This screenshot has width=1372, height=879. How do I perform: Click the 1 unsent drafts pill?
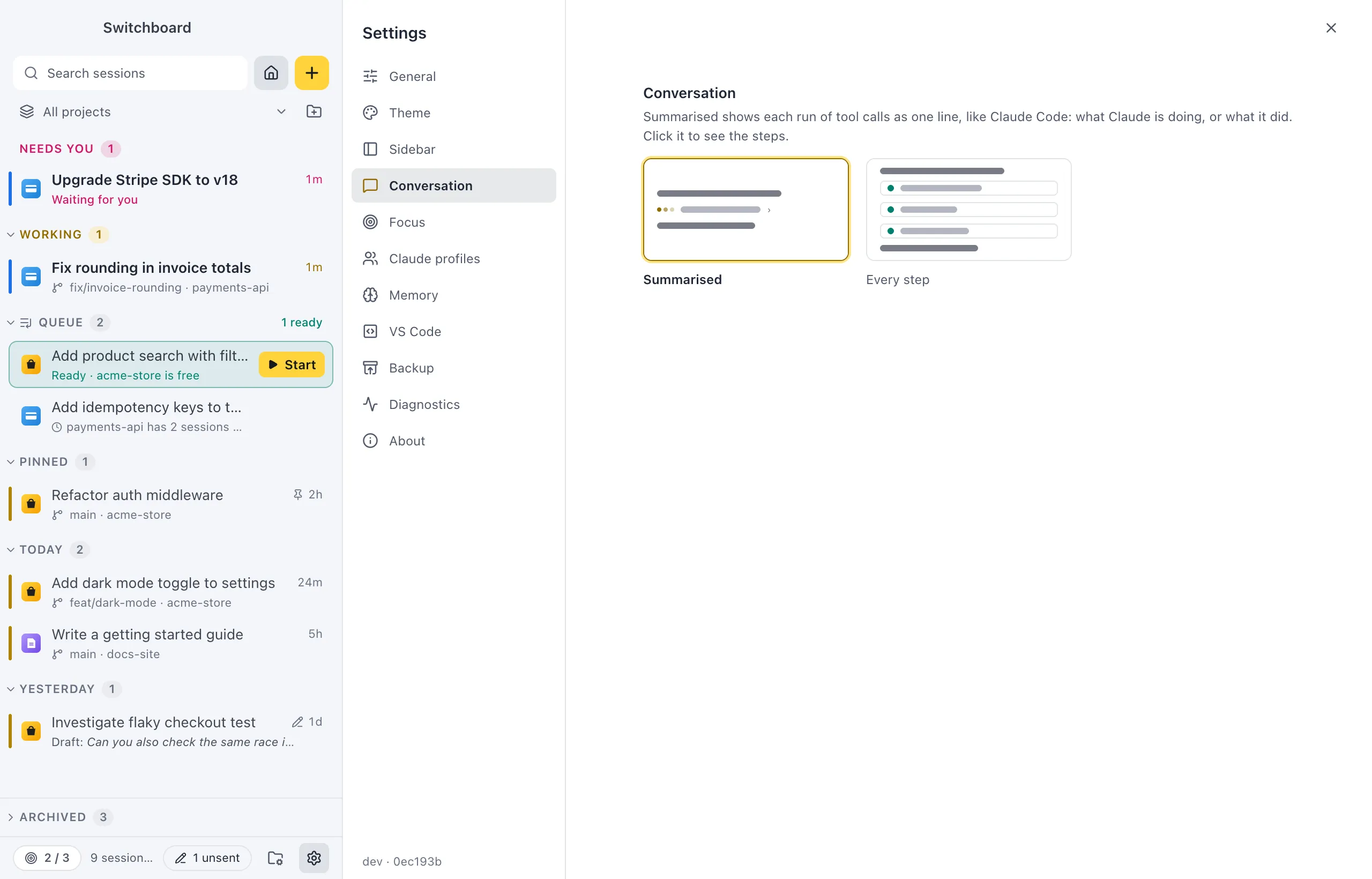click(x=208, y=858)
